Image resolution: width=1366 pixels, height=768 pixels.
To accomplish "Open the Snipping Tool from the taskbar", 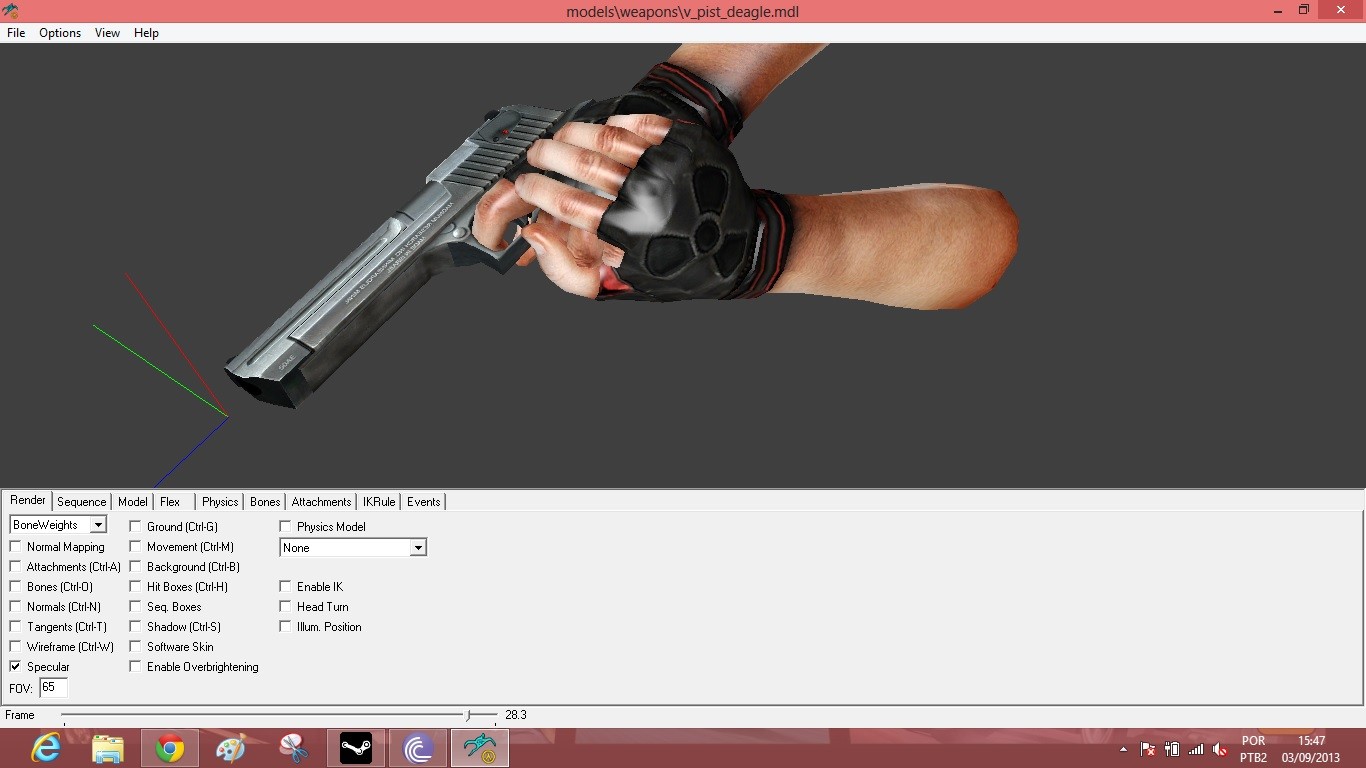I will [294, 747].
